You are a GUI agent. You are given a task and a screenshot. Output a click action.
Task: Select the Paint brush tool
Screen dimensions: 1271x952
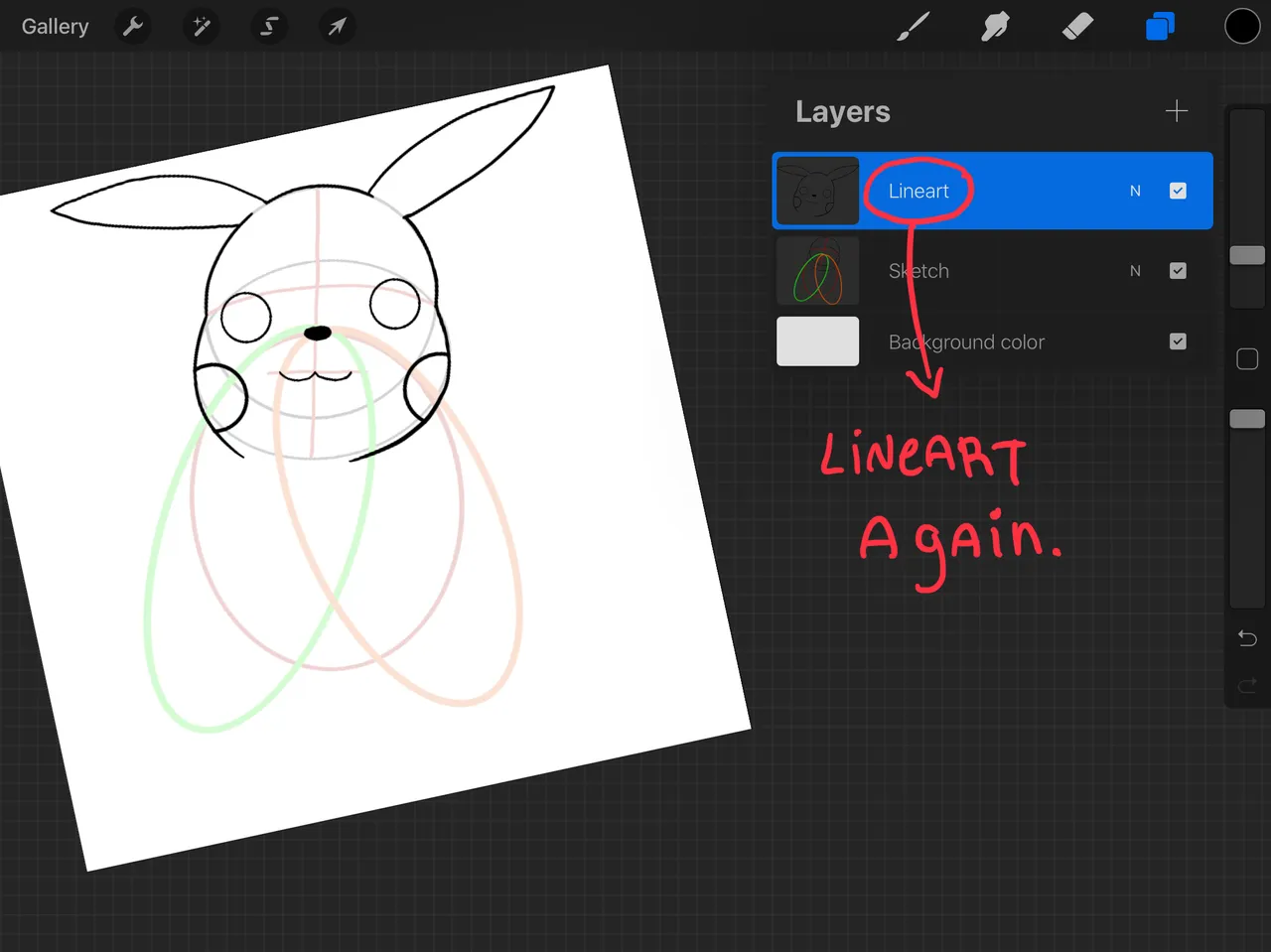pyautogui.click(x=913, y=27)
